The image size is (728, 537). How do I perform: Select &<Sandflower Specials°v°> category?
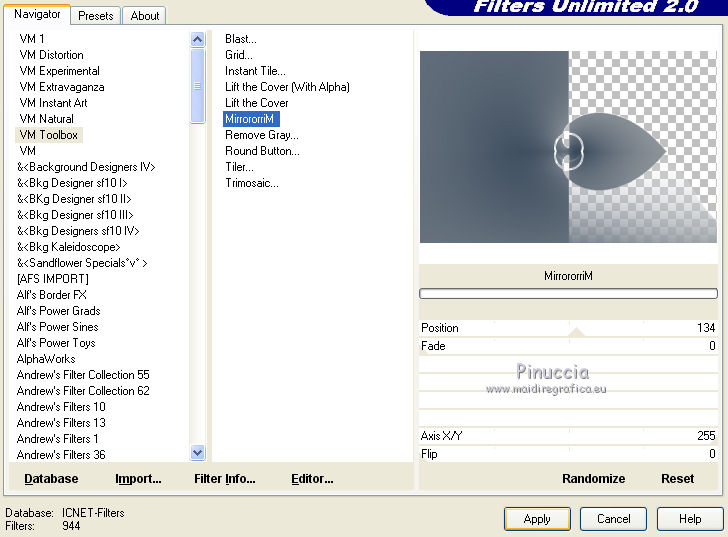[x=82, y=263]
